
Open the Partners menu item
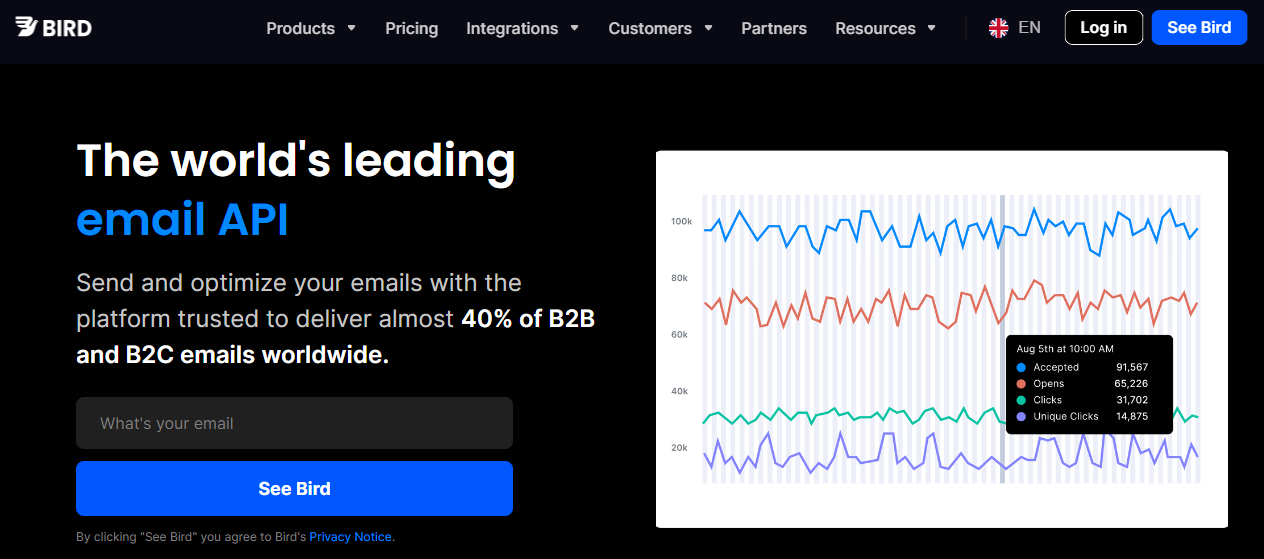click(x=774, y=28)
